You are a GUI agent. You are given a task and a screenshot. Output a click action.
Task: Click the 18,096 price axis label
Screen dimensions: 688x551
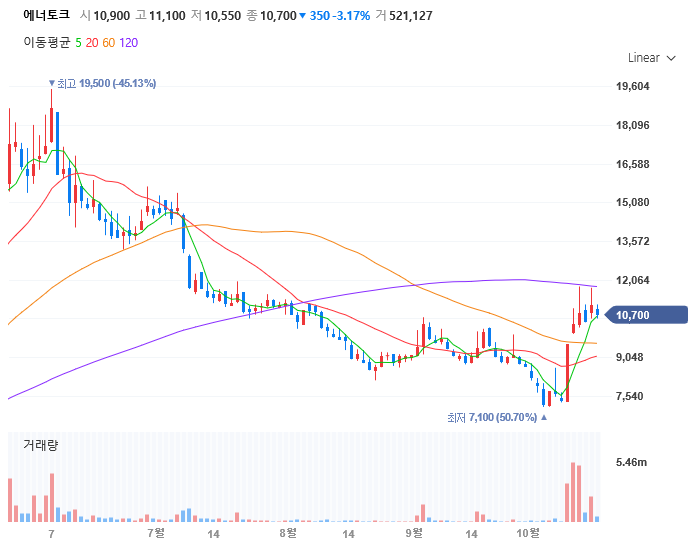[633, 125]
